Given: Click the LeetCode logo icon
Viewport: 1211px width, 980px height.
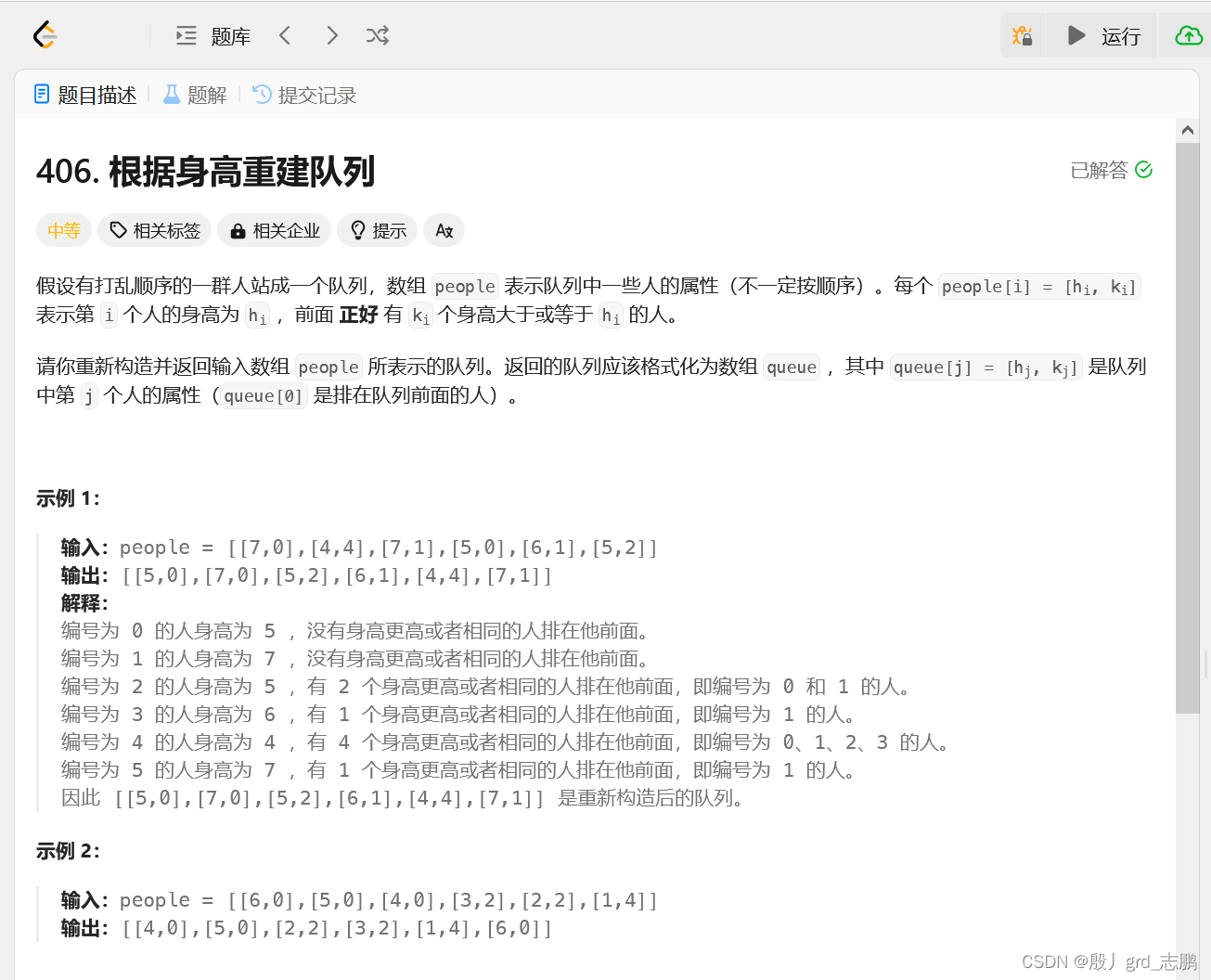Looking at the screenshot, I should point(45,35).
